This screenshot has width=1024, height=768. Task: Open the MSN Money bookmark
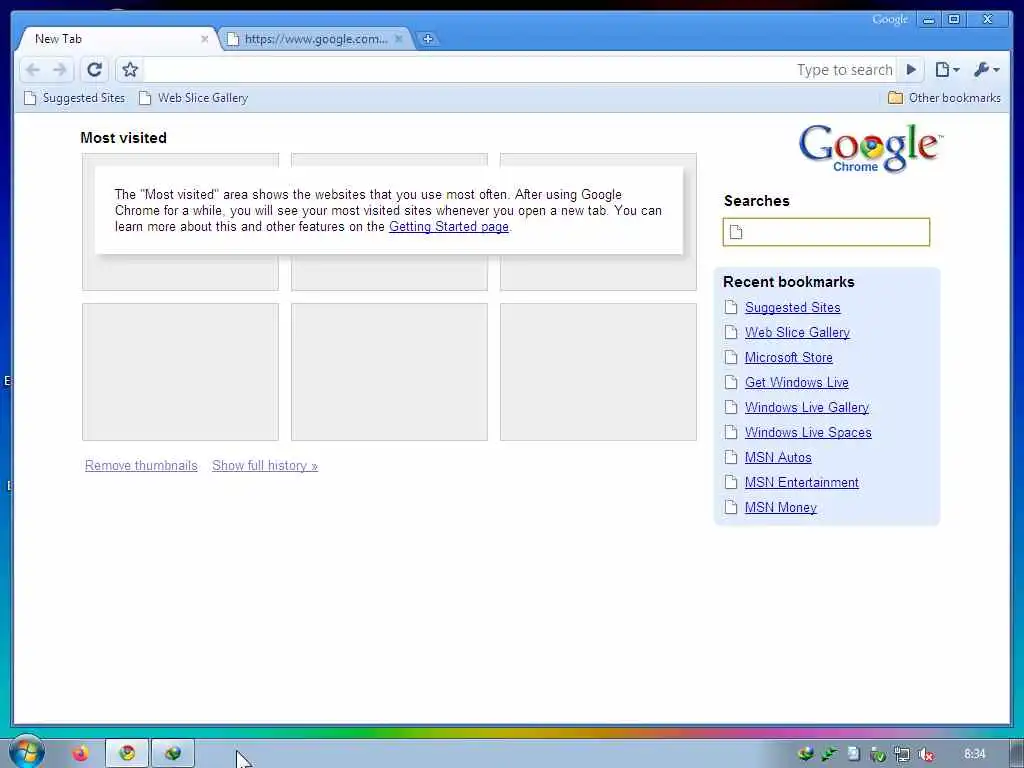pos(781,507)
